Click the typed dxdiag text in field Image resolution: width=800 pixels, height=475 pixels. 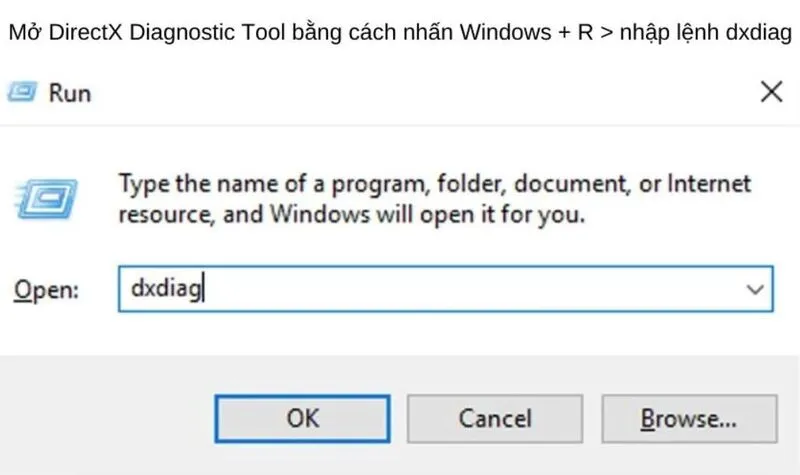(166, 289)
